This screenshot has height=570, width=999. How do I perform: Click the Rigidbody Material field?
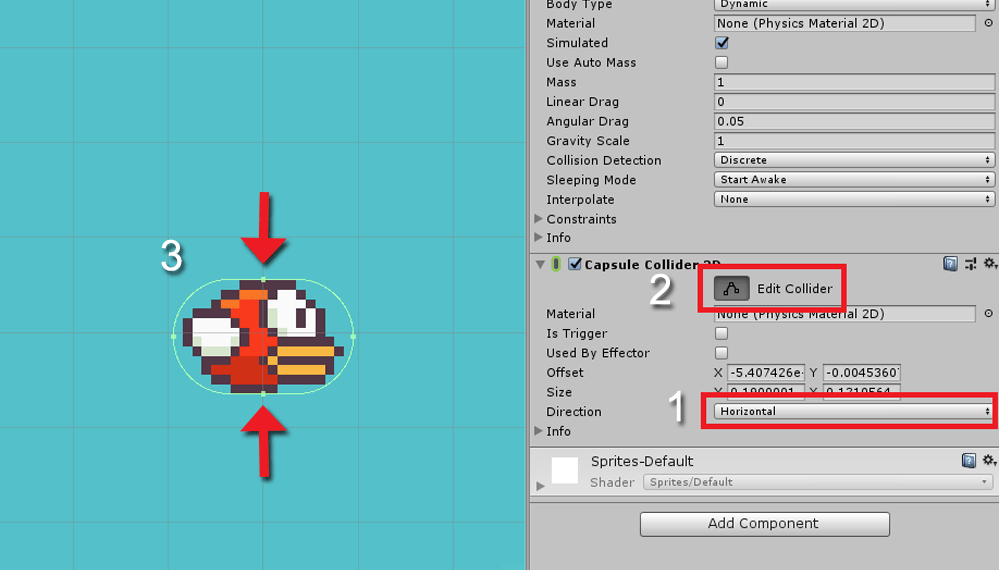point(844,23)
